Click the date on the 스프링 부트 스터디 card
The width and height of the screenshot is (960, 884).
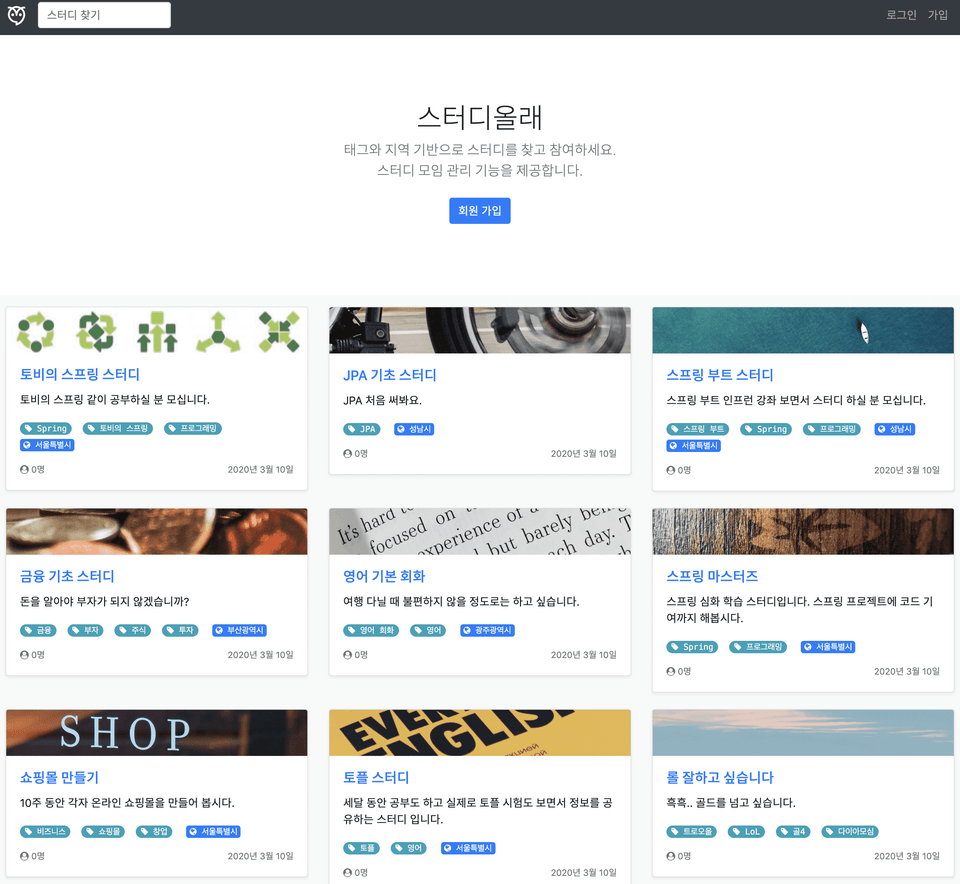coord(907,470)
